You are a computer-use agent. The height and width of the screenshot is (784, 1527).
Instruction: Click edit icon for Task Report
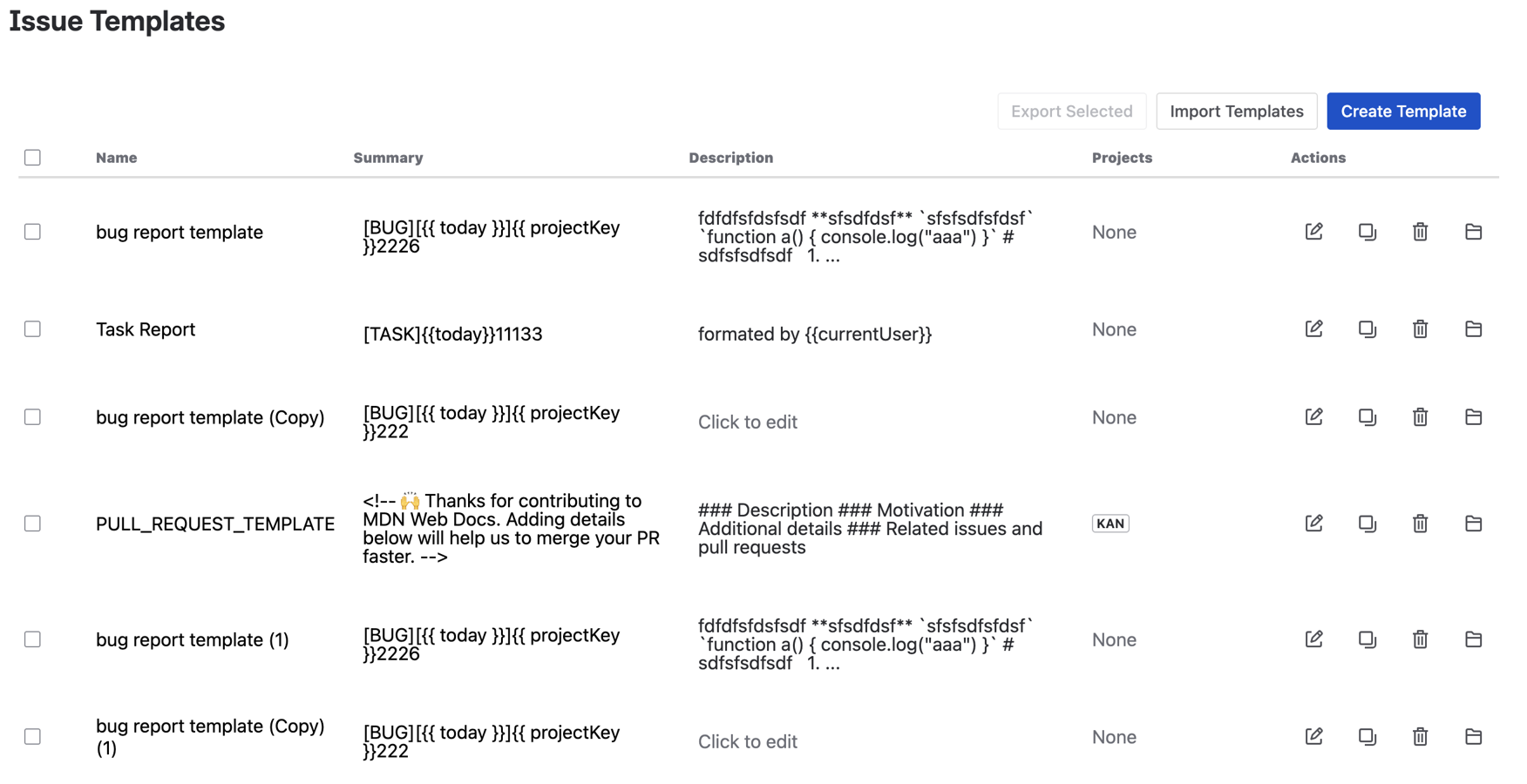click(x=1313, y=329)
